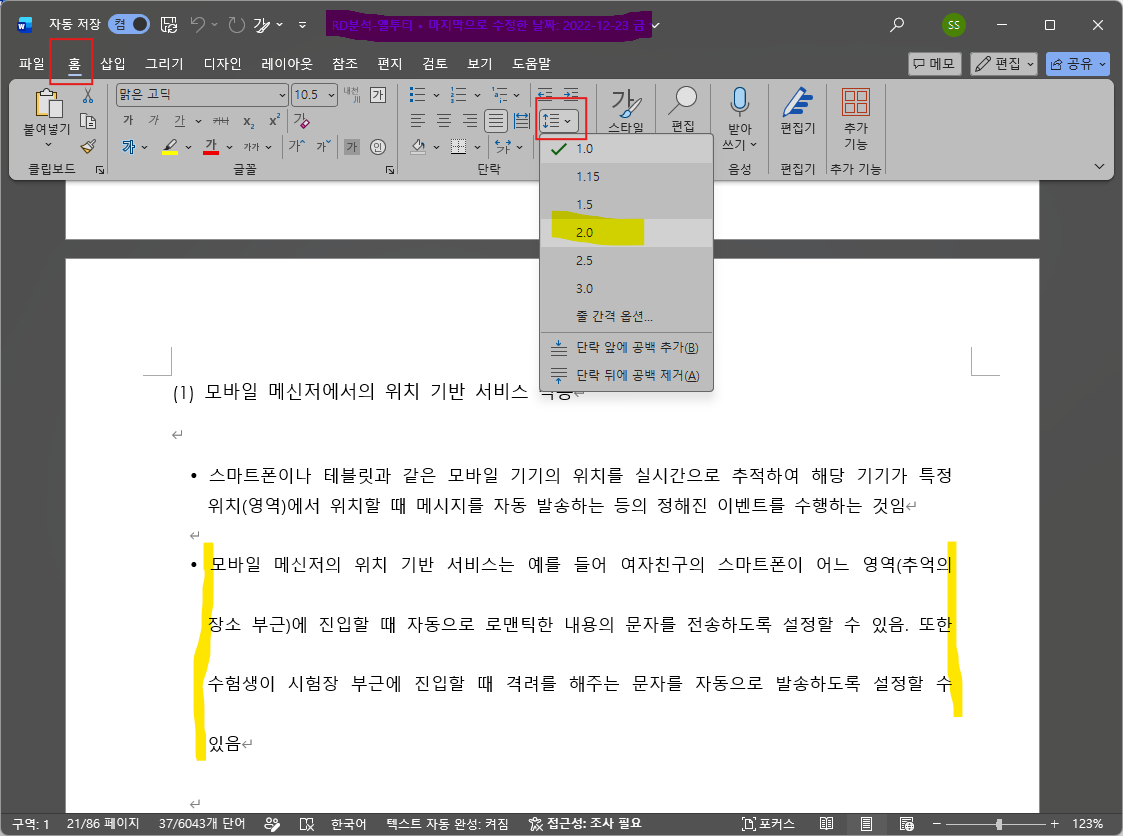Expand the bullet list dropdown arrow
Screen dimensions: 1123x836
tap(435, 95)
